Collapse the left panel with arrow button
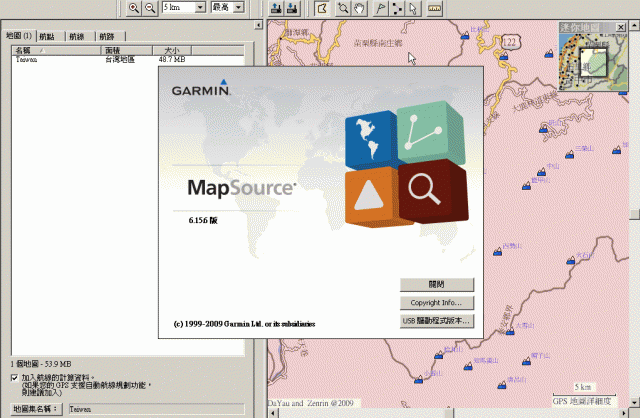 [258, 25]
